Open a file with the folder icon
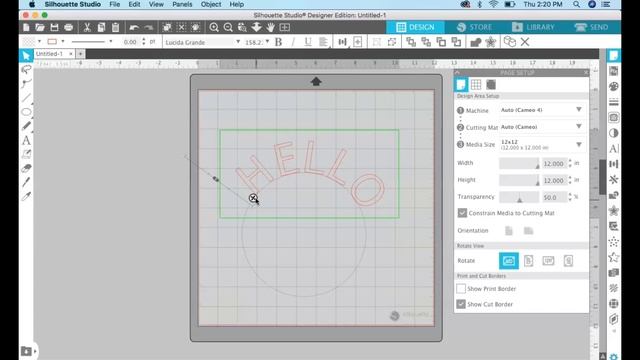 (x=40, y=27)
